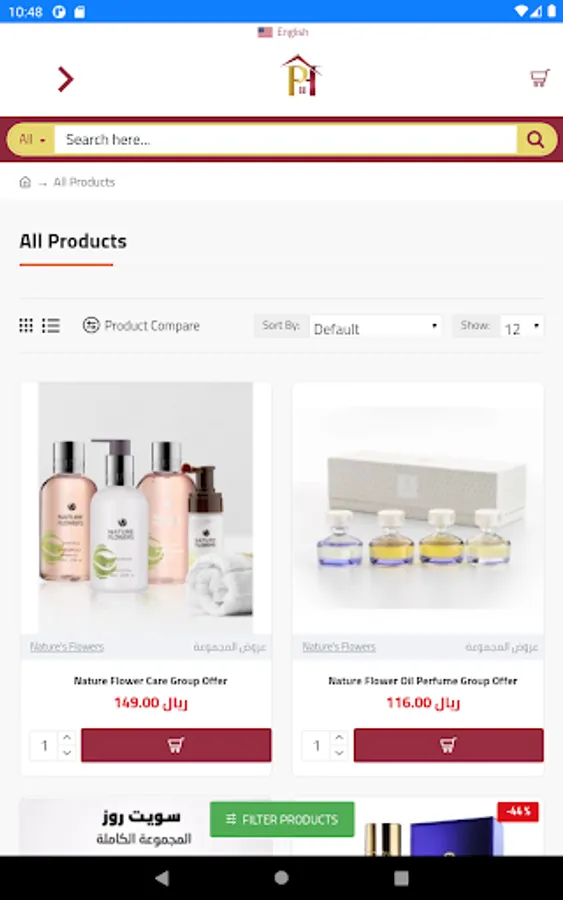563x900 pixels.
Task: Decrease quantity for Oil Perfume Group Offer
Action: (x=339, y=752)
